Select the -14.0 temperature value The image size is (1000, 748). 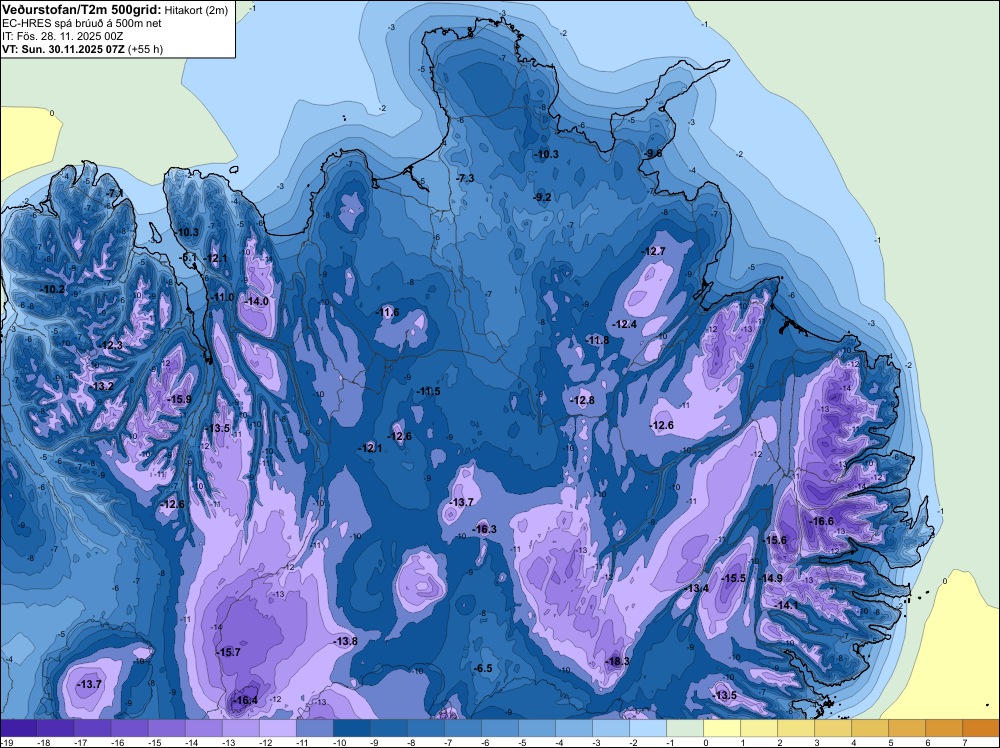tap(256, 301)
